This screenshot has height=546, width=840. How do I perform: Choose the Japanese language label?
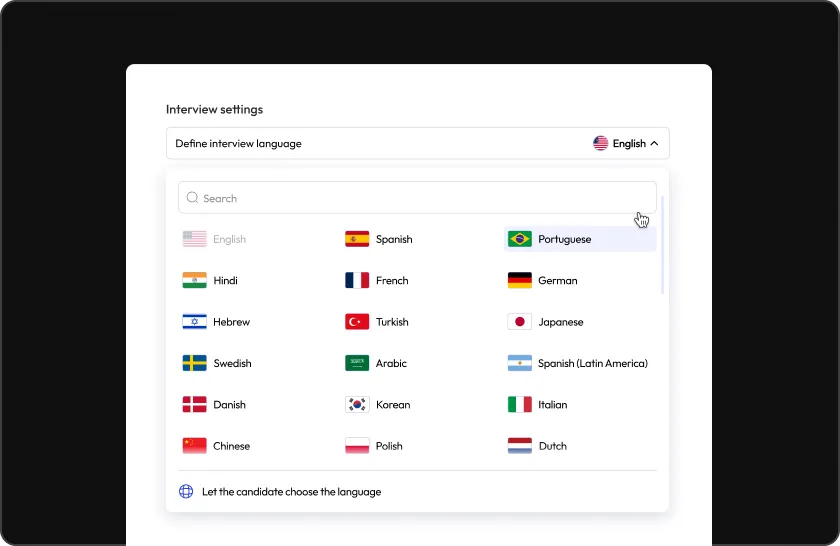point(560,321)
